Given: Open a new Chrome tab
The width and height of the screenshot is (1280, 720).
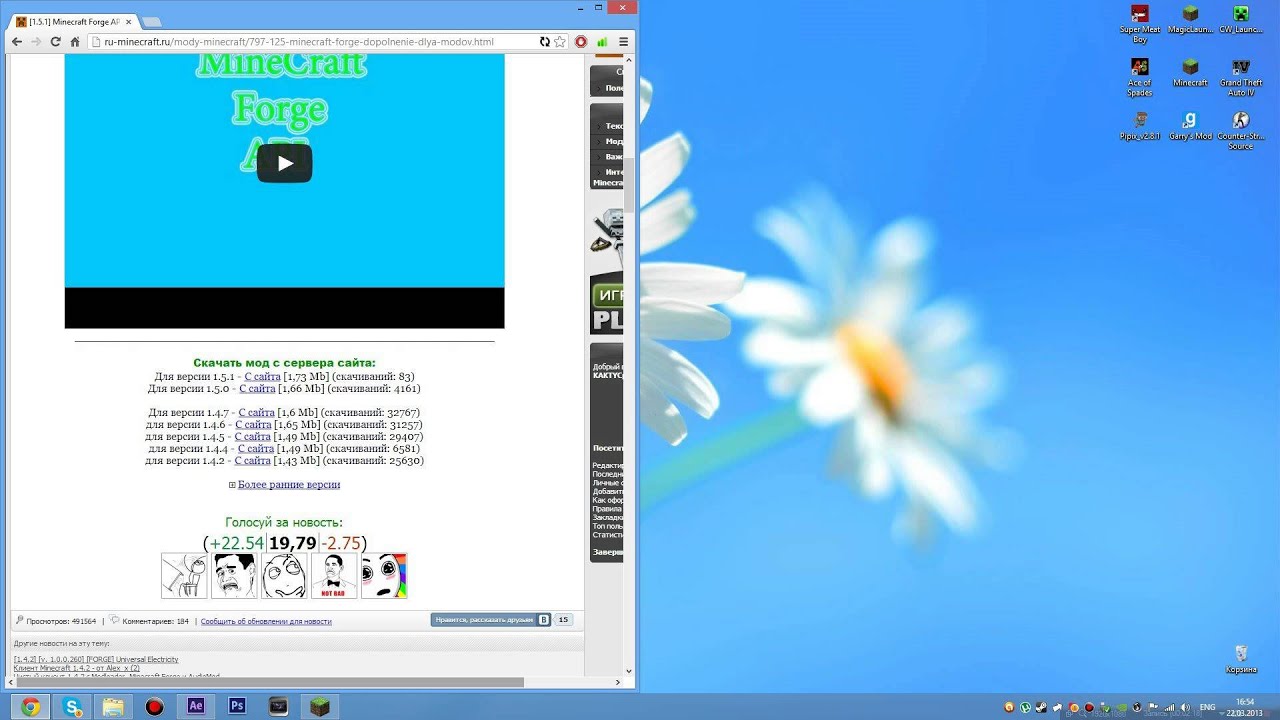Looking at the screenshot, I should pos(151,21).
